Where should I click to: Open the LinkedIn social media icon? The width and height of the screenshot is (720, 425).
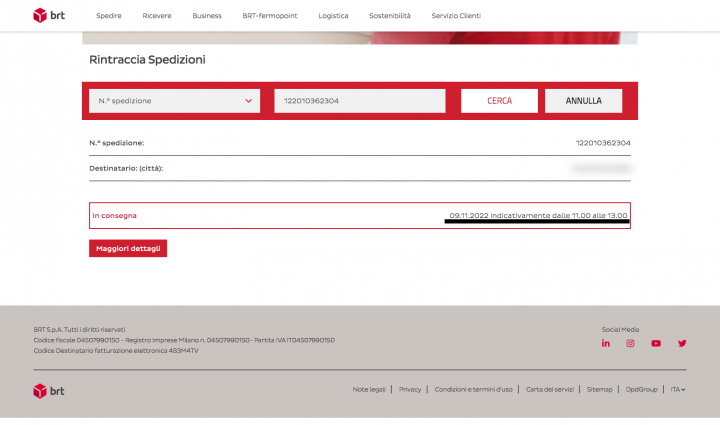pyautogui.click(x=605, y=343)
